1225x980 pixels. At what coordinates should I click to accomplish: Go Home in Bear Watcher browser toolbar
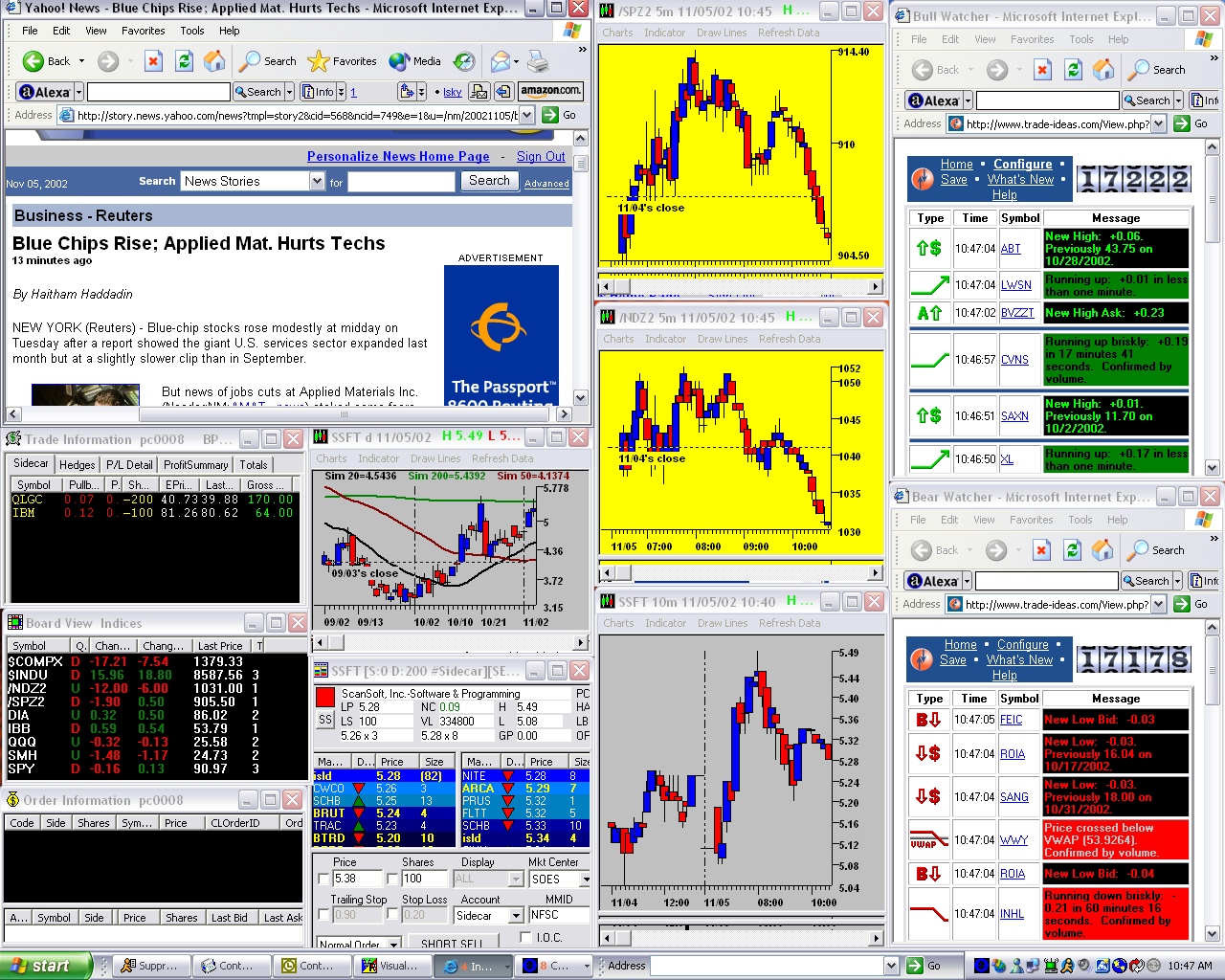pyautogui.click(x=1103, y=550)
